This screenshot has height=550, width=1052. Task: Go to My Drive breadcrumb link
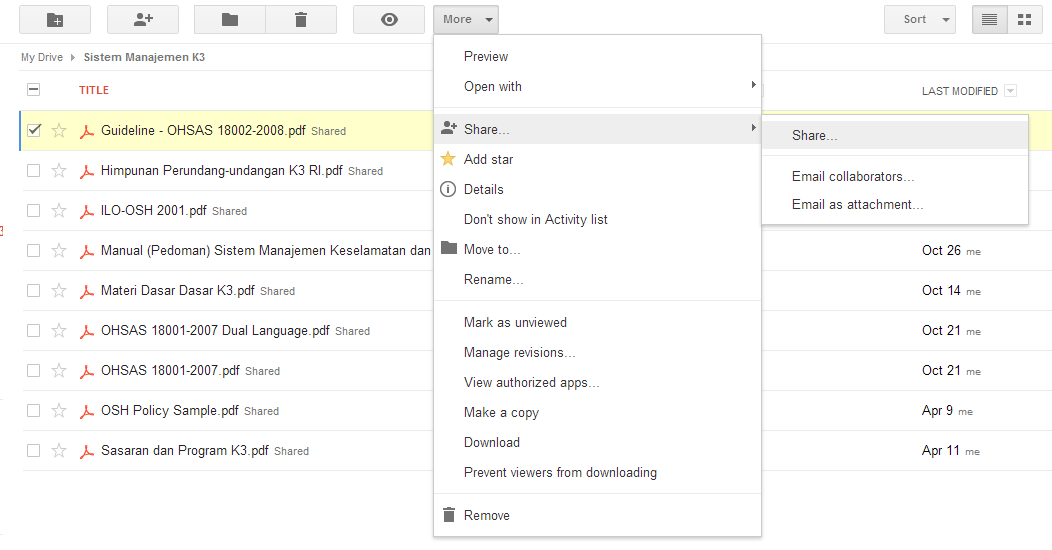pyautogui.click(x=42, y=58)
